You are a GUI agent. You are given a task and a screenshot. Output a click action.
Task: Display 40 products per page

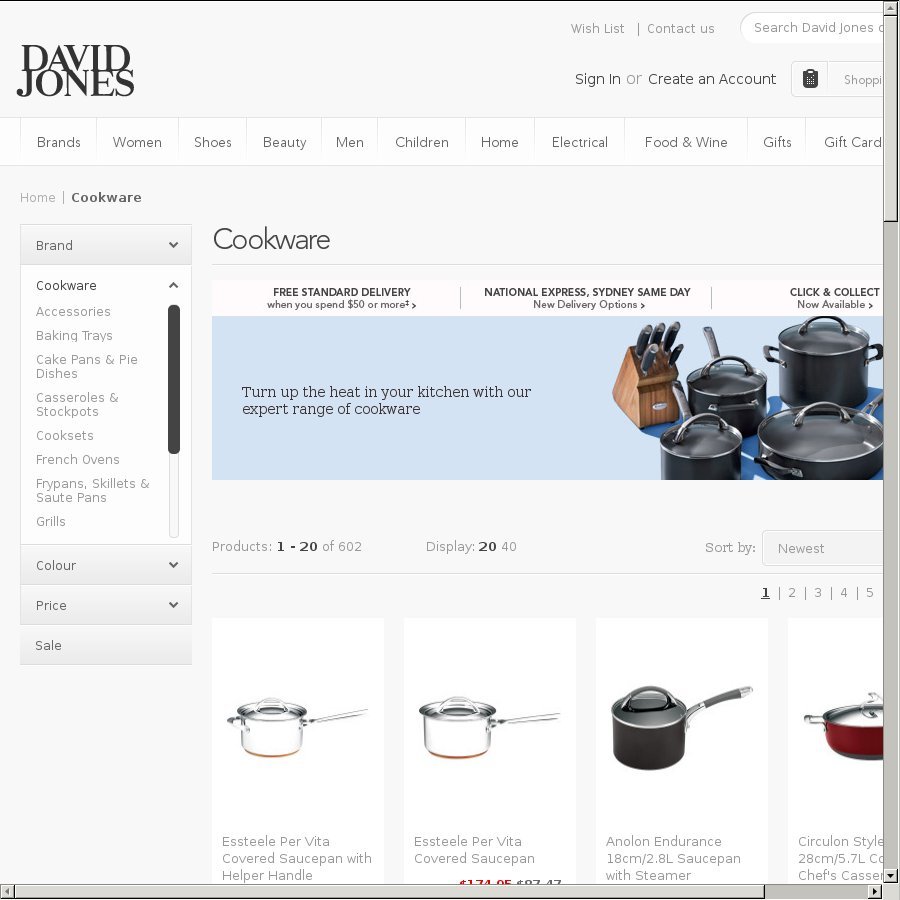coord(509,546)
